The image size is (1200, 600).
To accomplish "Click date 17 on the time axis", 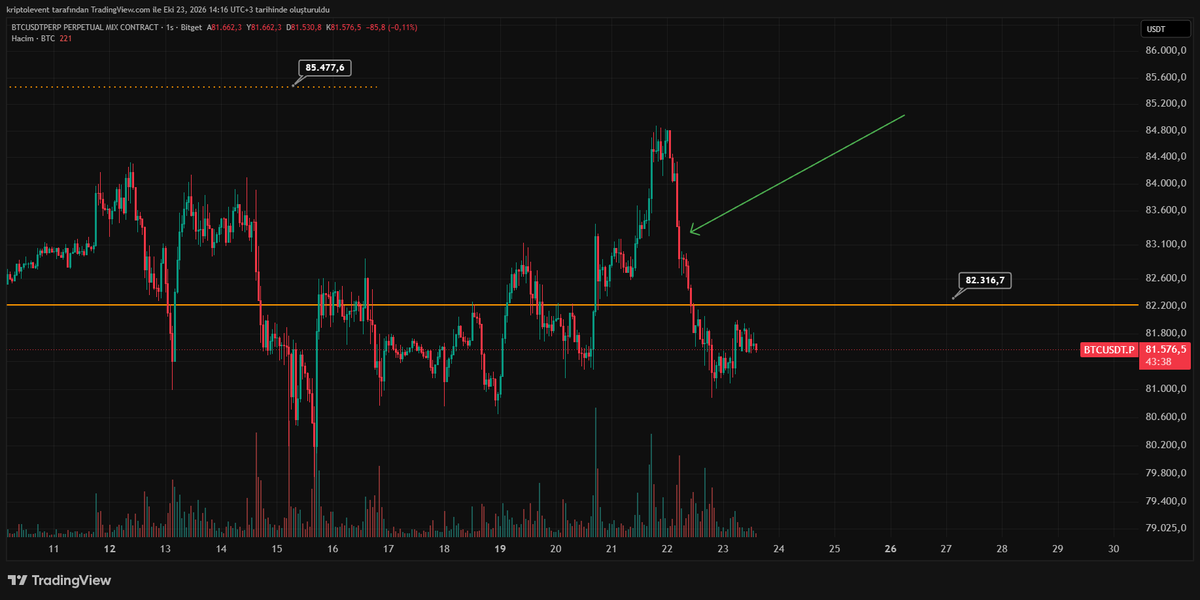I will [x=388, y=548].
